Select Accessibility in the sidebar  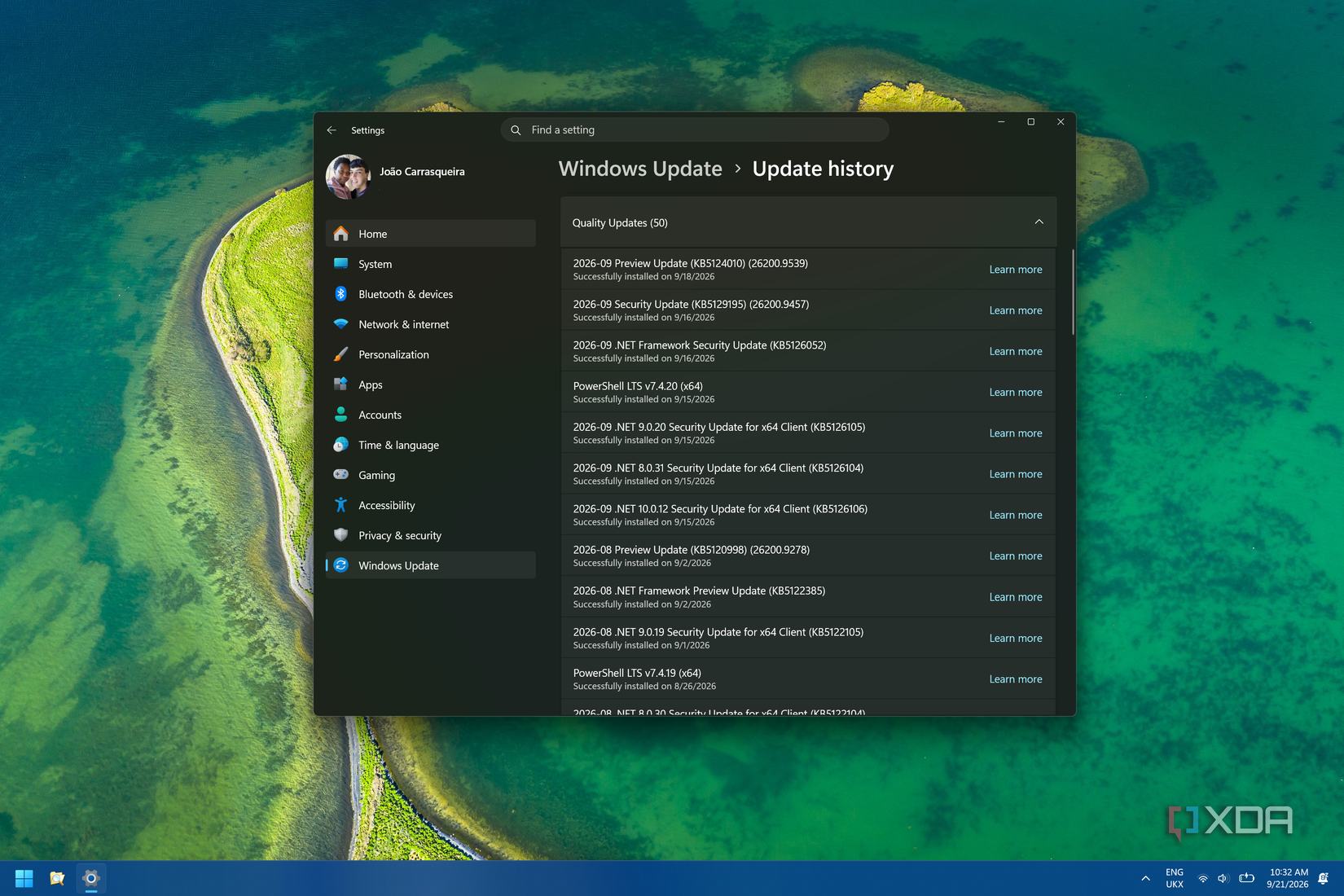[431, 505]
